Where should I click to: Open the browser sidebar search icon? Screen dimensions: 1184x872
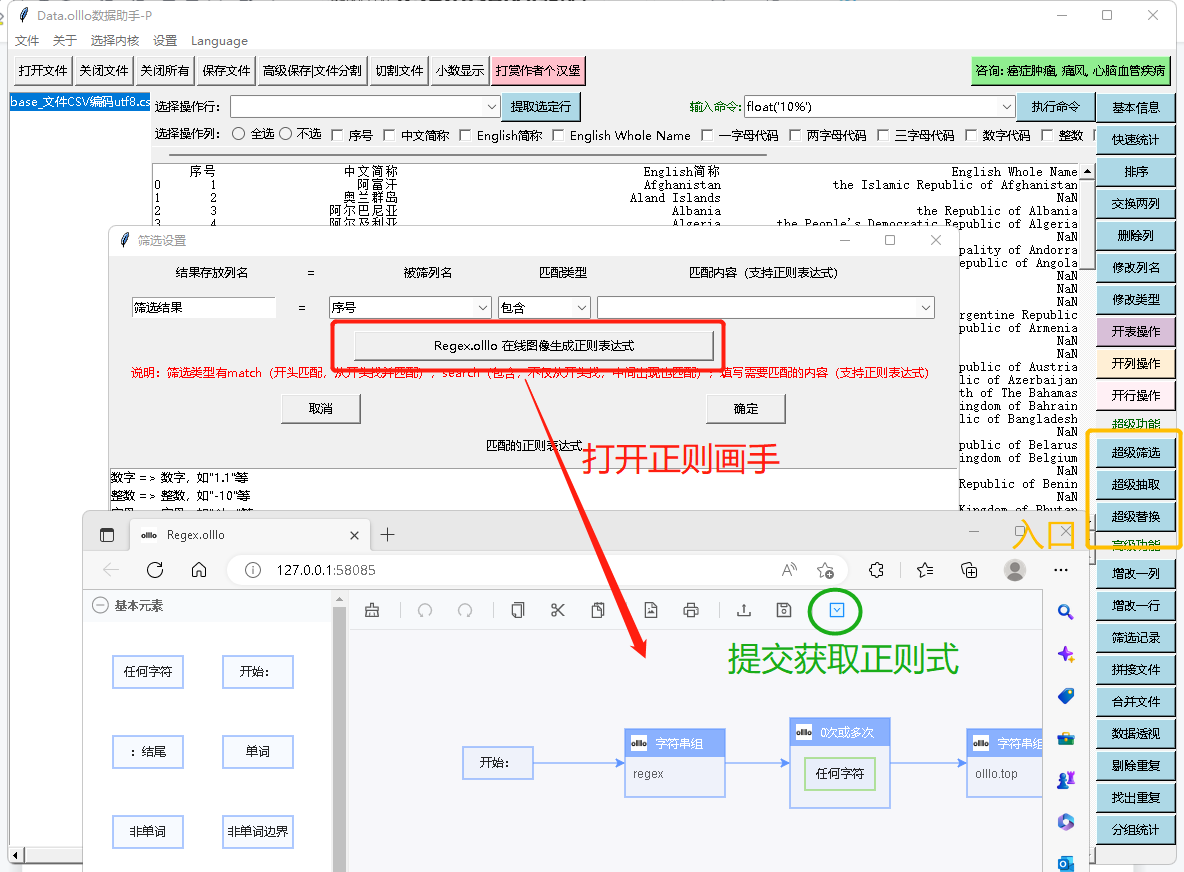[x=1066, y=613]
